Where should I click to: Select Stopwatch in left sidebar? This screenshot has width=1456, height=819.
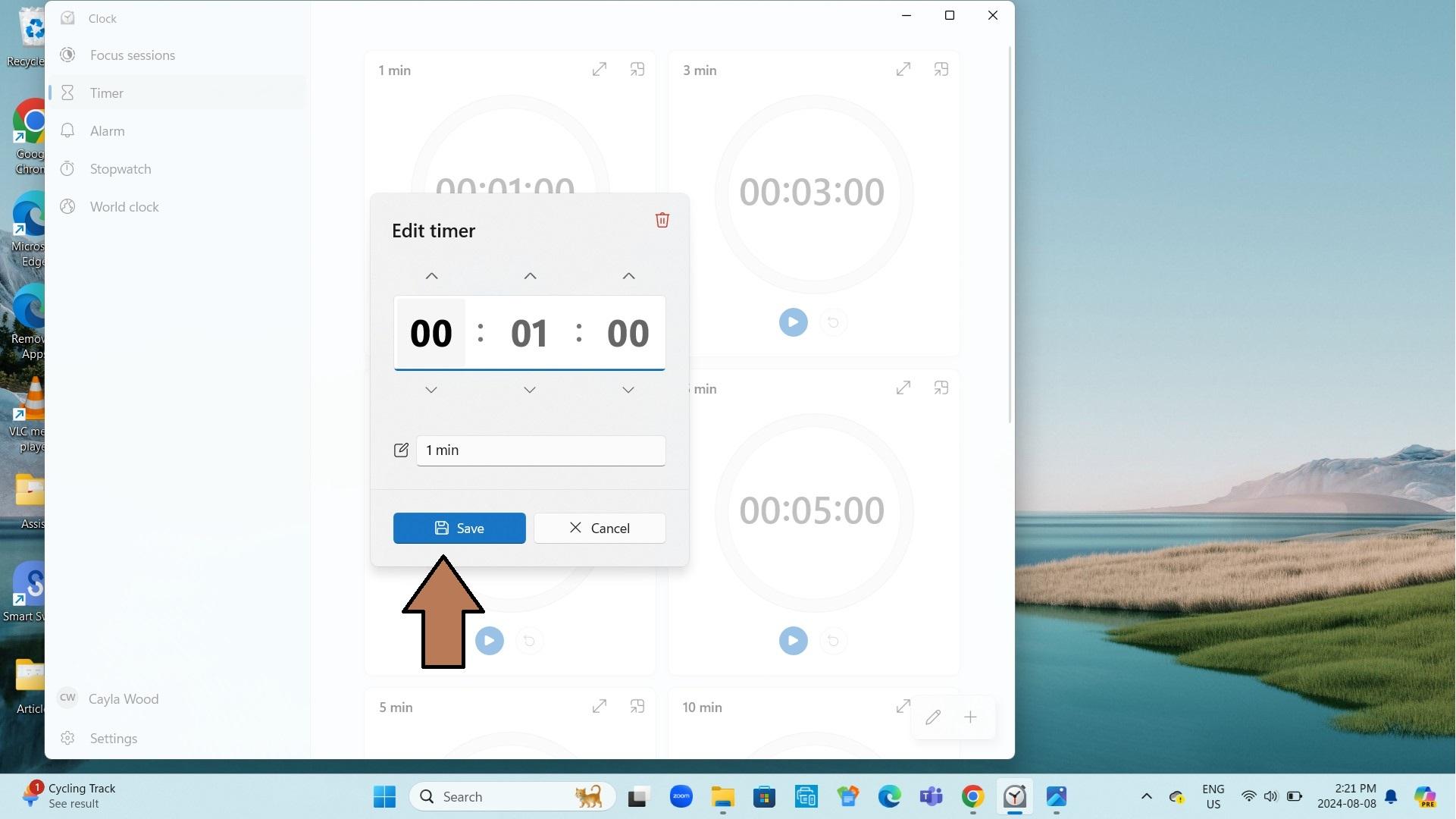coord(120,169)
